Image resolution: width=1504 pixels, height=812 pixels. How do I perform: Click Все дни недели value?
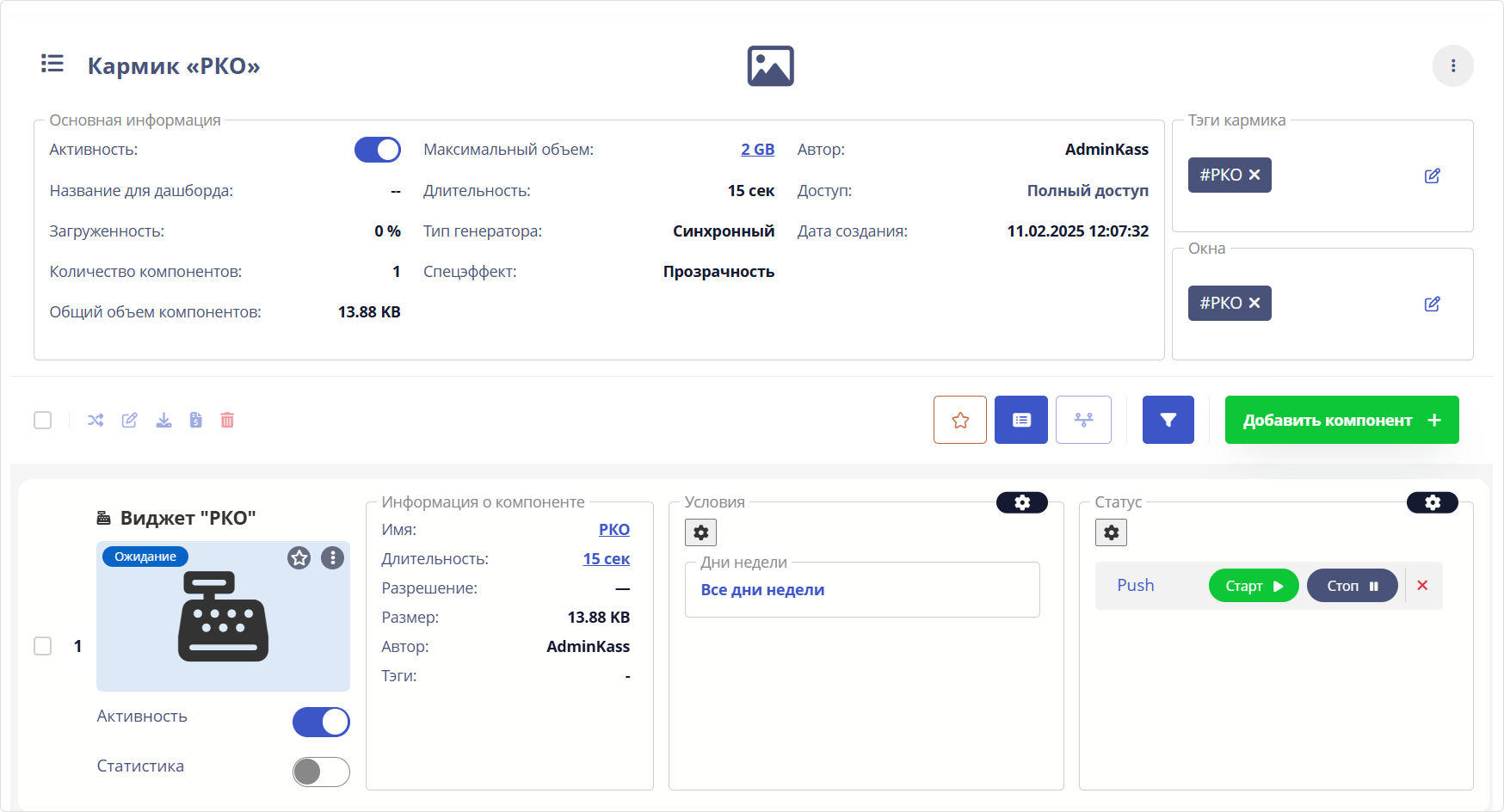coord(762,590)
